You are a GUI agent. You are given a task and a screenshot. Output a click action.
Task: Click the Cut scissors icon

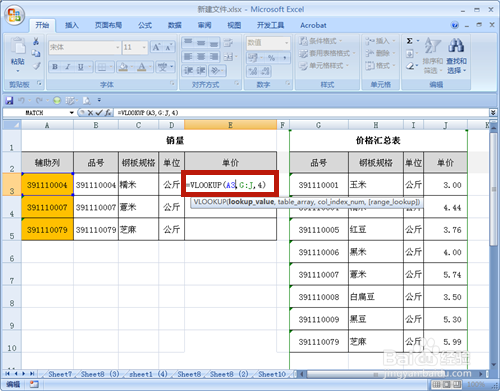click(x=36, y=41)
